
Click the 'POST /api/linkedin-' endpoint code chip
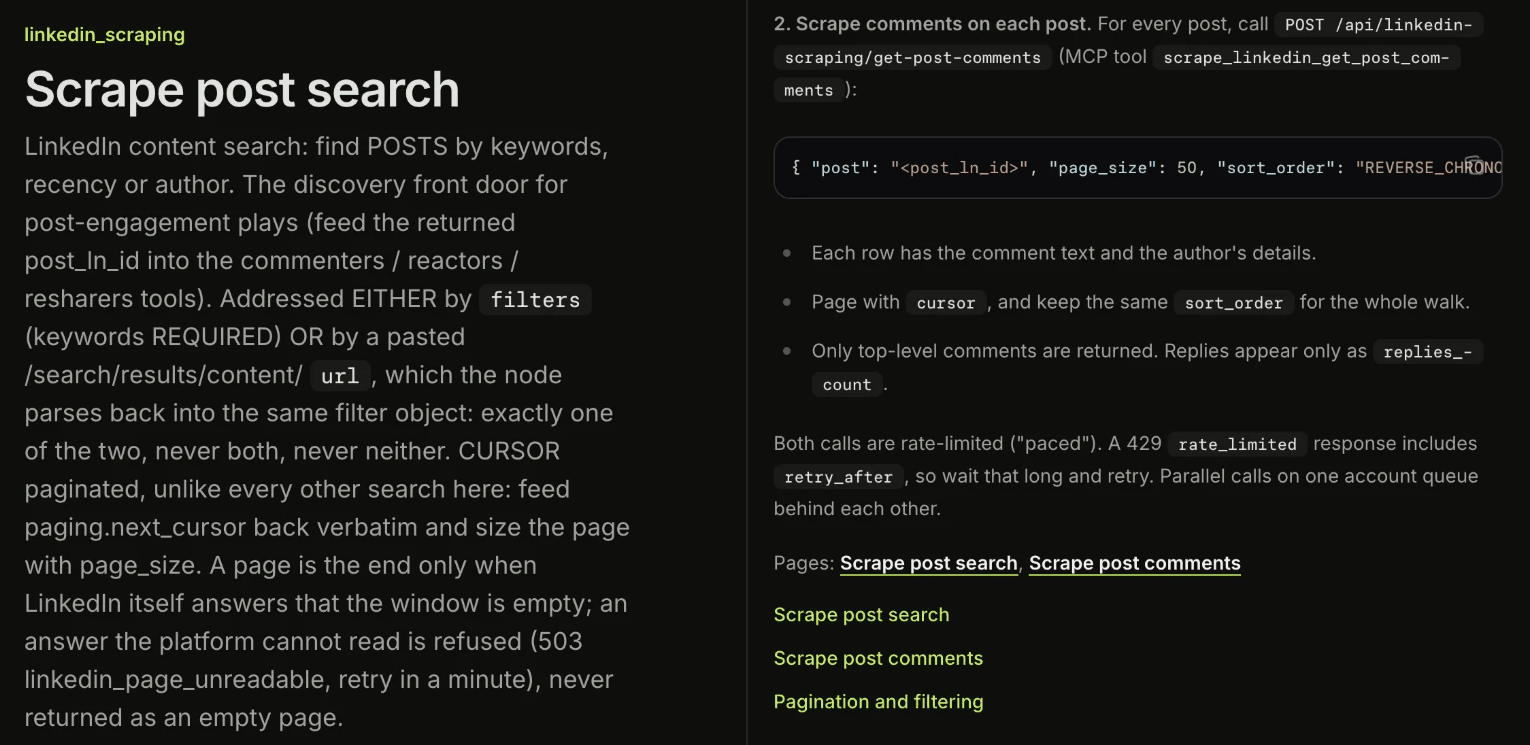[x=1378, y=25]
